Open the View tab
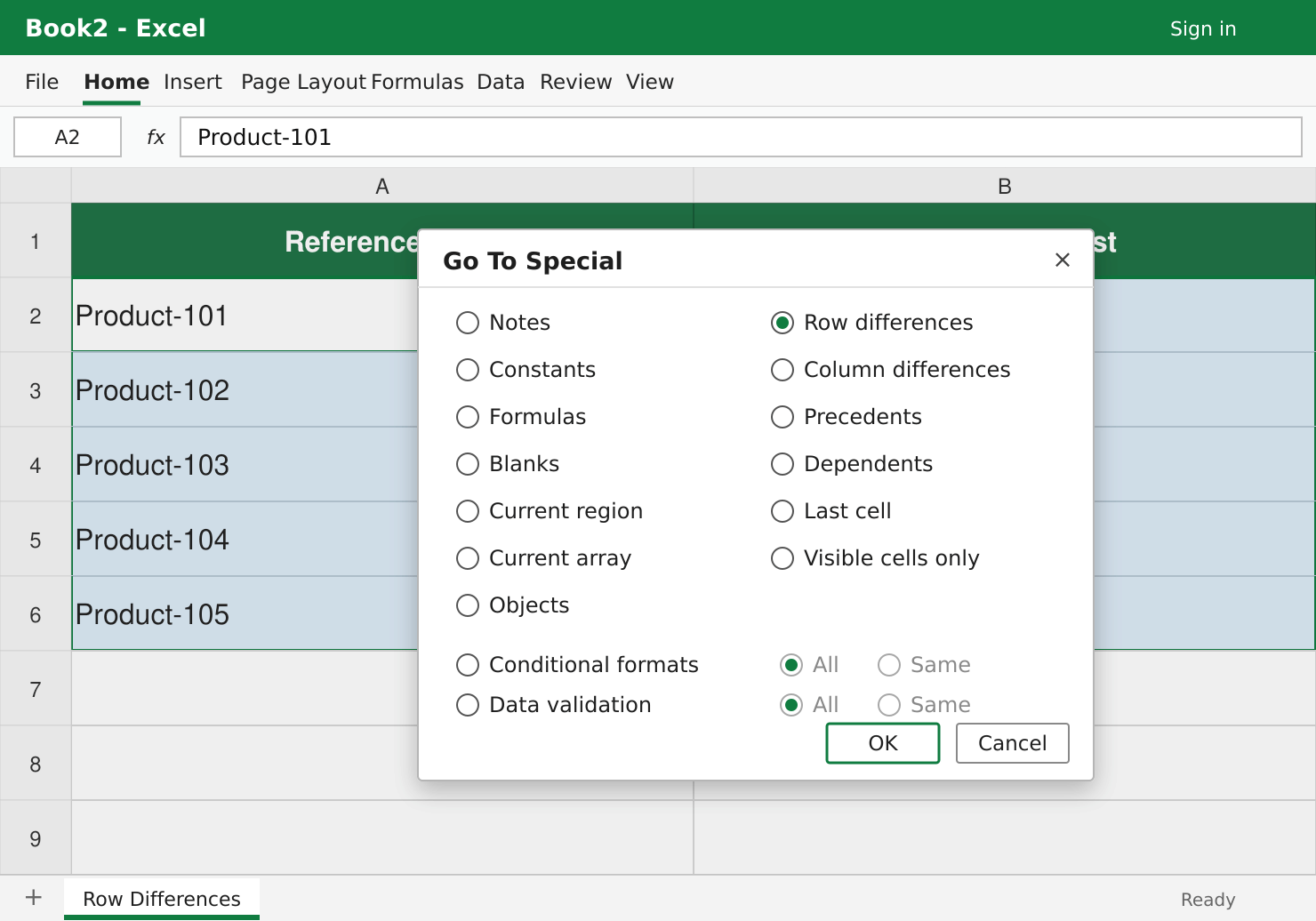1316x921 pixels. 650,82
